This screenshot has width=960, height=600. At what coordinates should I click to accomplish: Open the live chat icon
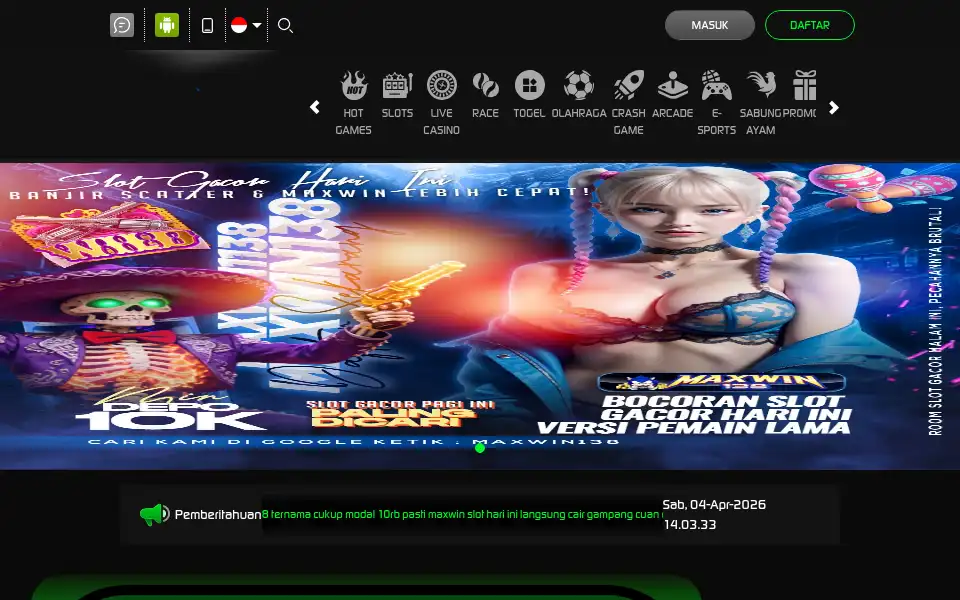(x=122, y=25)
